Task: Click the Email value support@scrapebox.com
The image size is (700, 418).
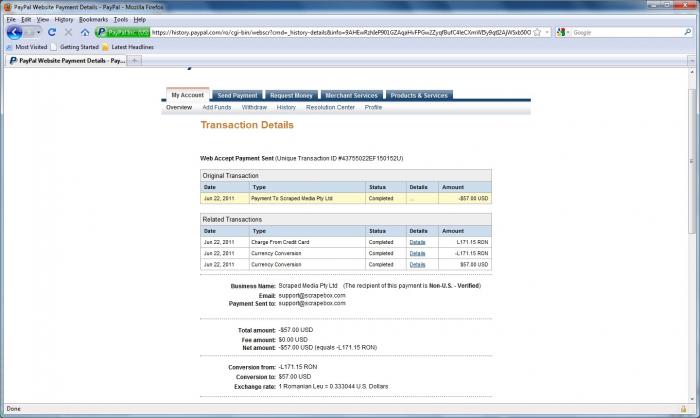Action: pos(312,295)
